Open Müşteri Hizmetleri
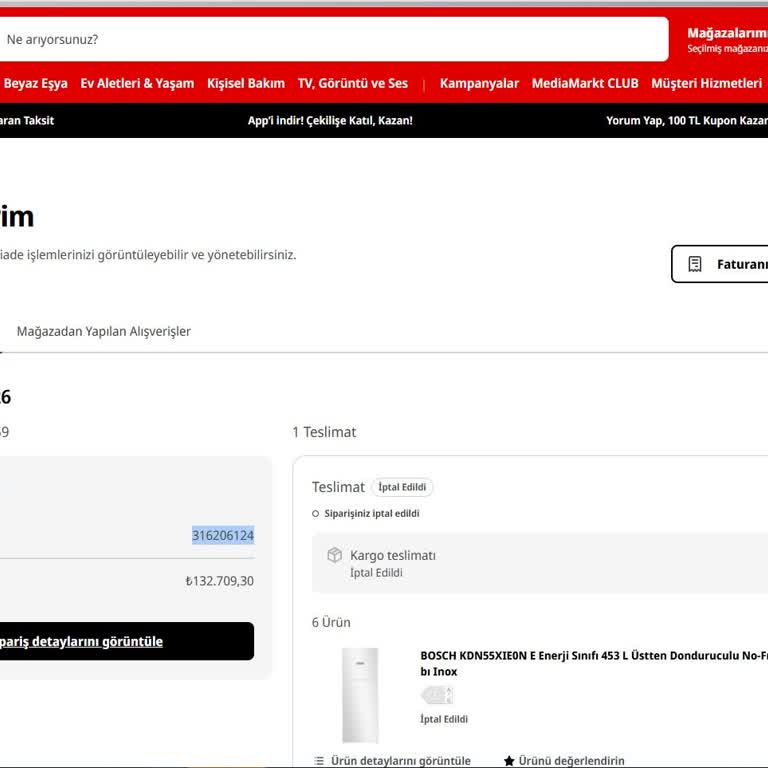Image resolution: width=768 pixels, height=768 pixels. (x=707, y=83)
